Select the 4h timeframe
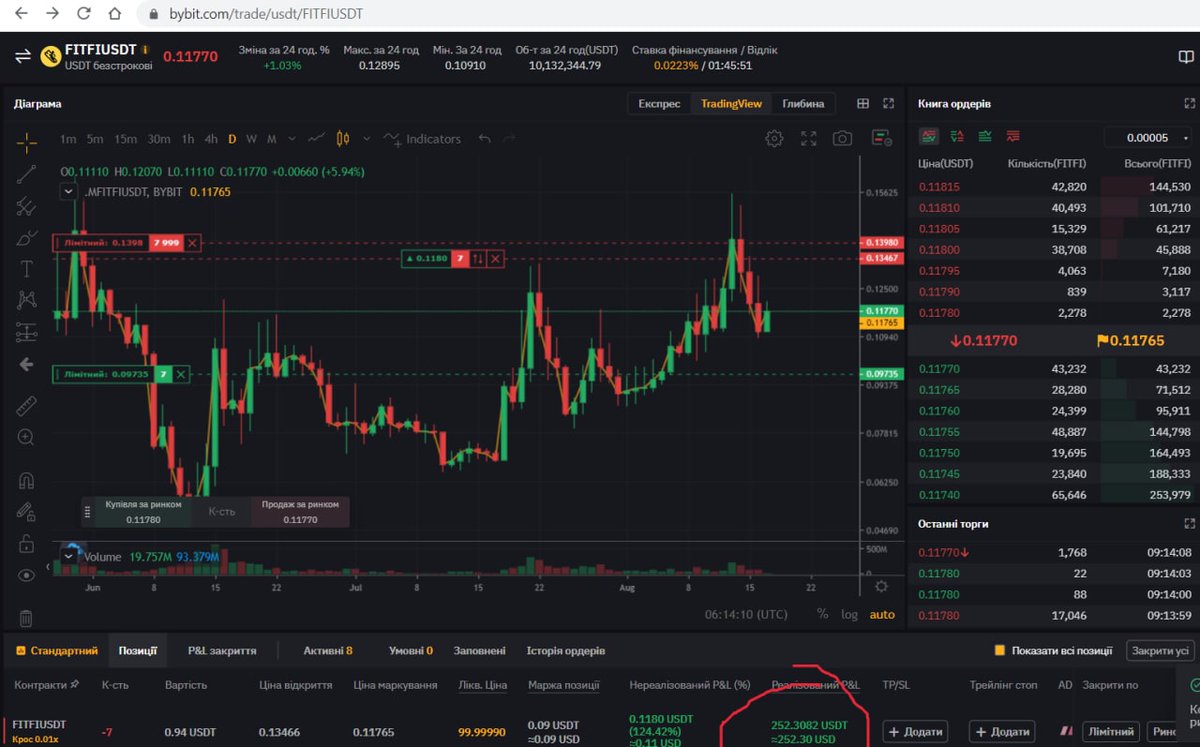This screenshot has height=747, width=1200. pos(211,139)
